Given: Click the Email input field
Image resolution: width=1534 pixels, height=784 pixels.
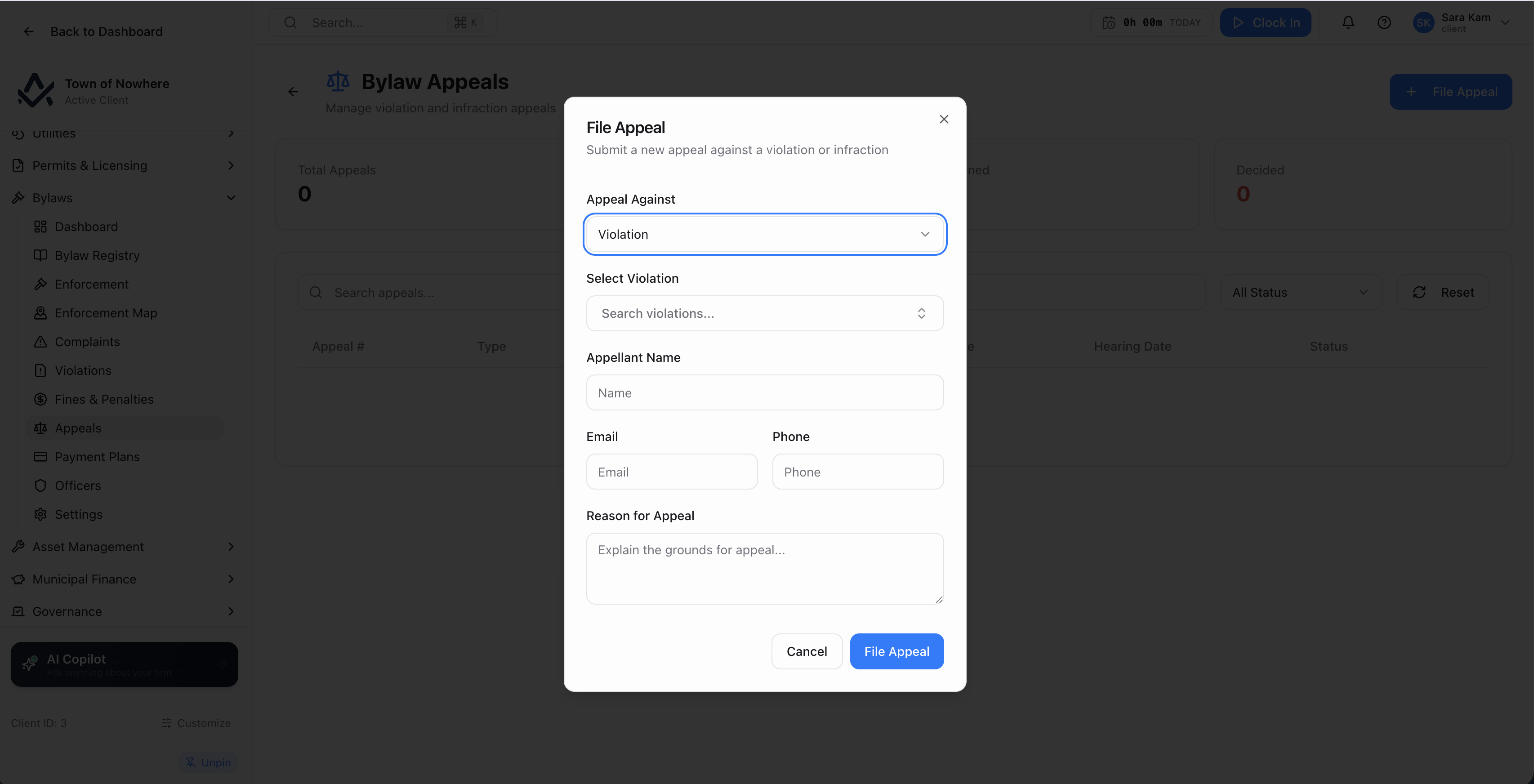Looking at the screenshot, I should click(x=672, y=472).
